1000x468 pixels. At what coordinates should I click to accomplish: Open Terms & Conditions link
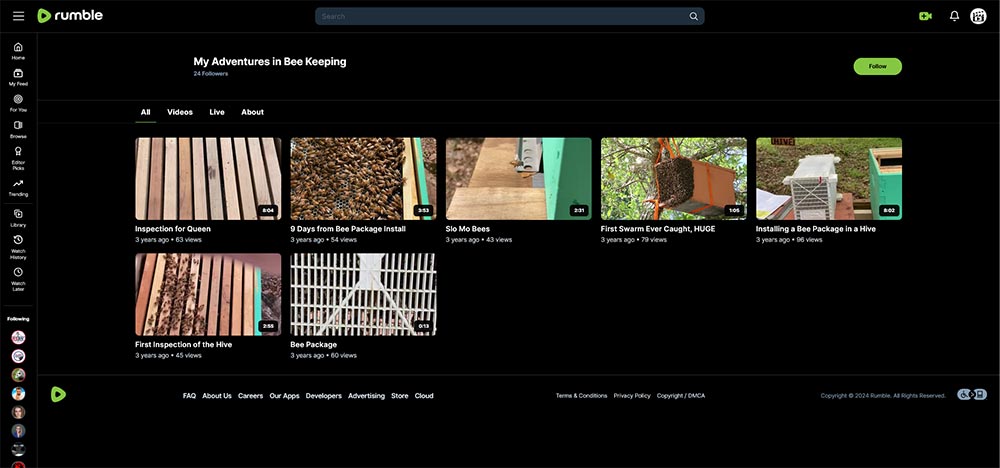point(581,396)
